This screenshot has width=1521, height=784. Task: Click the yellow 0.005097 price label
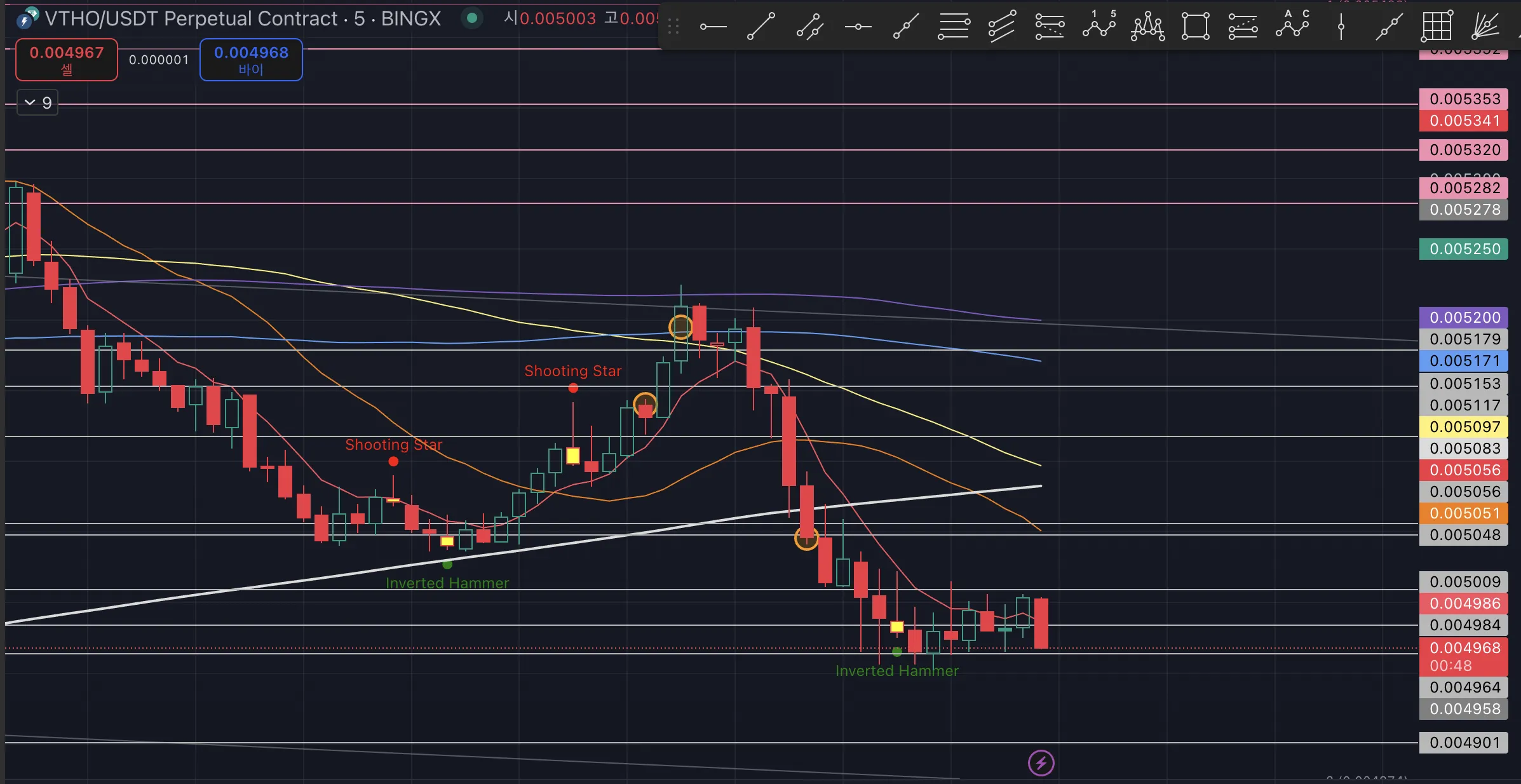coord(1464,427)
